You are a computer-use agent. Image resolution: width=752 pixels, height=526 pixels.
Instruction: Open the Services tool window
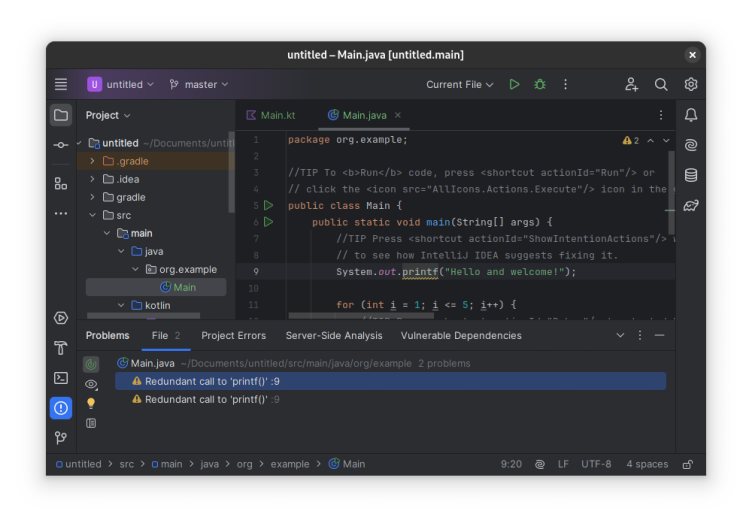point(61,318)
